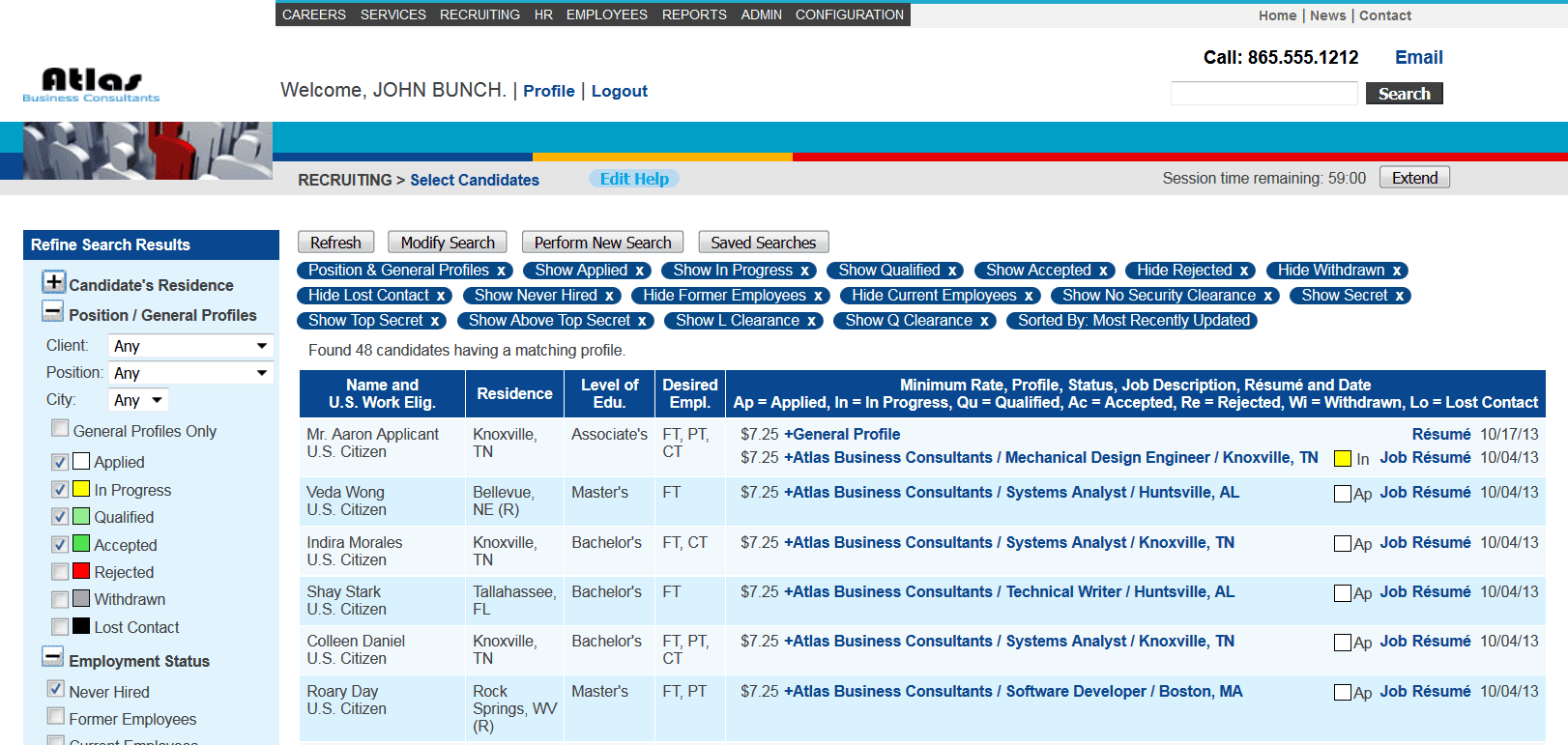Click the white Applied color swatch

(x=81, y=461)
